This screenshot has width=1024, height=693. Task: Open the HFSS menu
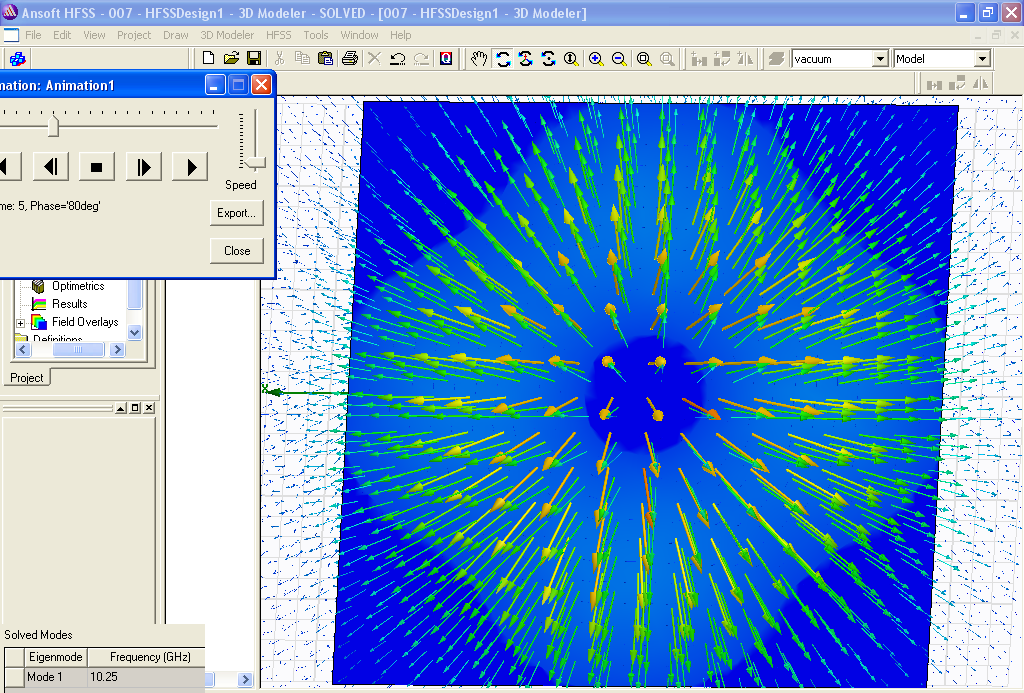tap(279, 35)
